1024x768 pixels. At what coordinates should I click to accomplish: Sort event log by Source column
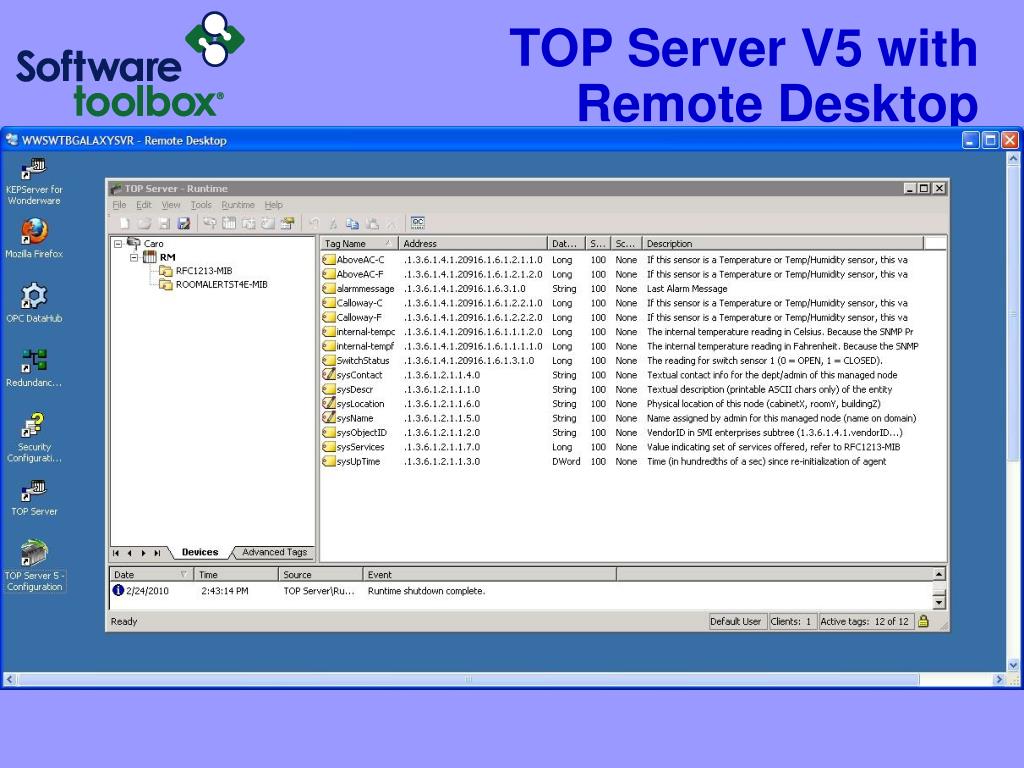(320, 575)
